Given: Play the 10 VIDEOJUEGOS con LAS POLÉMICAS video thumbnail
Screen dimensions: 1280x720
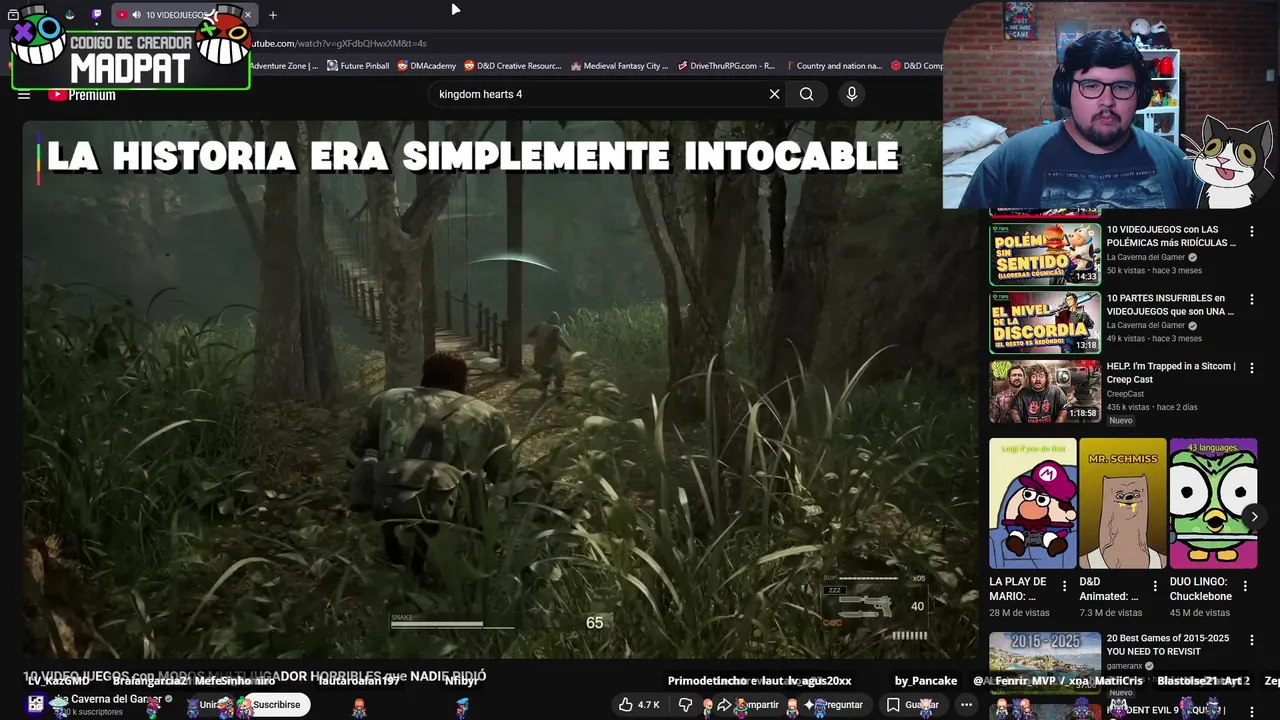Looking at the screenshot, I should coord(1045,254).
